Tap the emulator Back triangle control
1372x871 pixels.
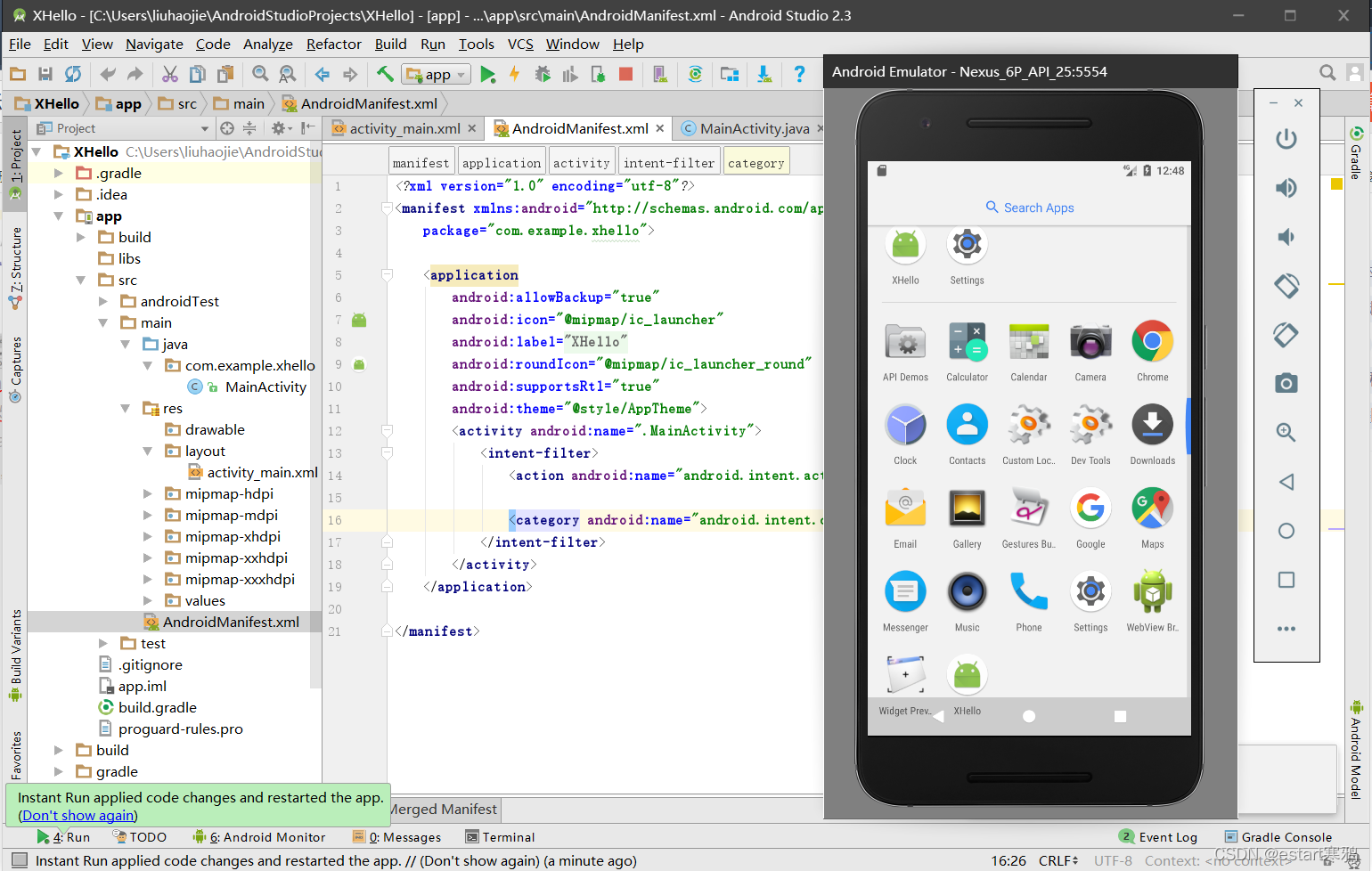[1286, 482]
